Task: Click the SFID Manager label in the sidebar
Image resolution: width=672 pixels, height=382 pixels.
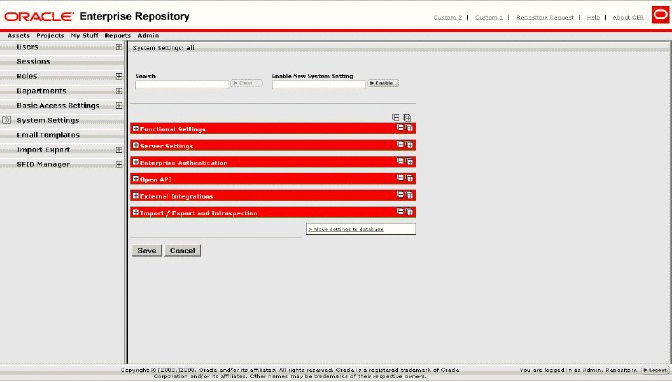Action: coord(43,164)
